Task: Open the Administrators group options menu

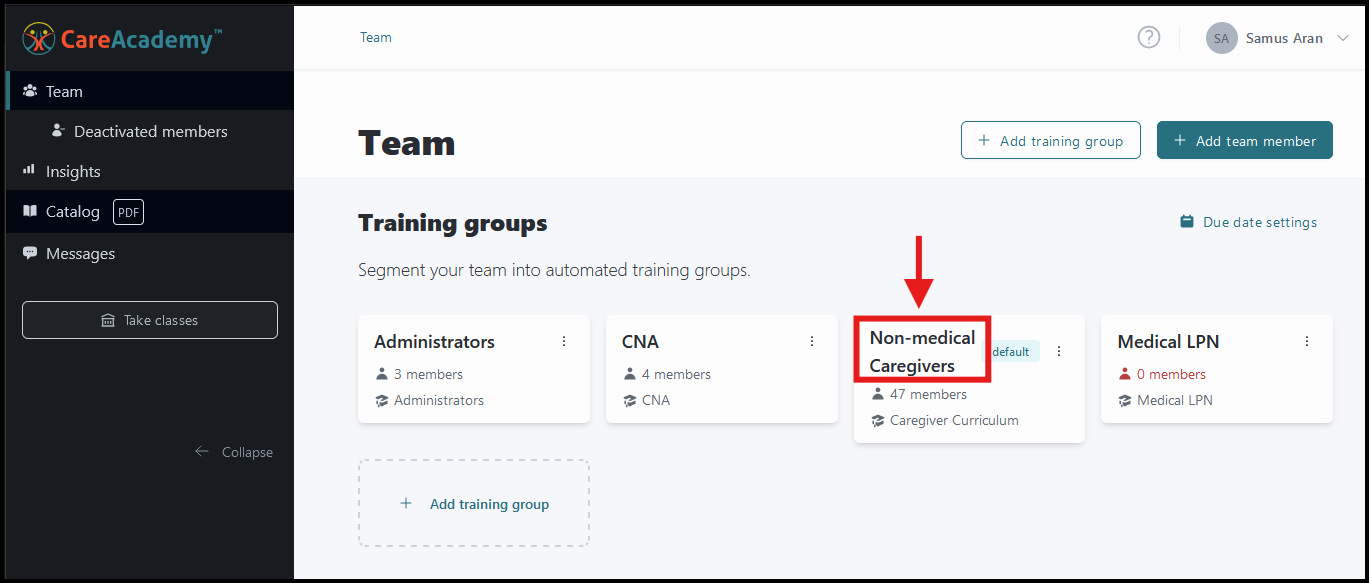Action: click(563, 340)
